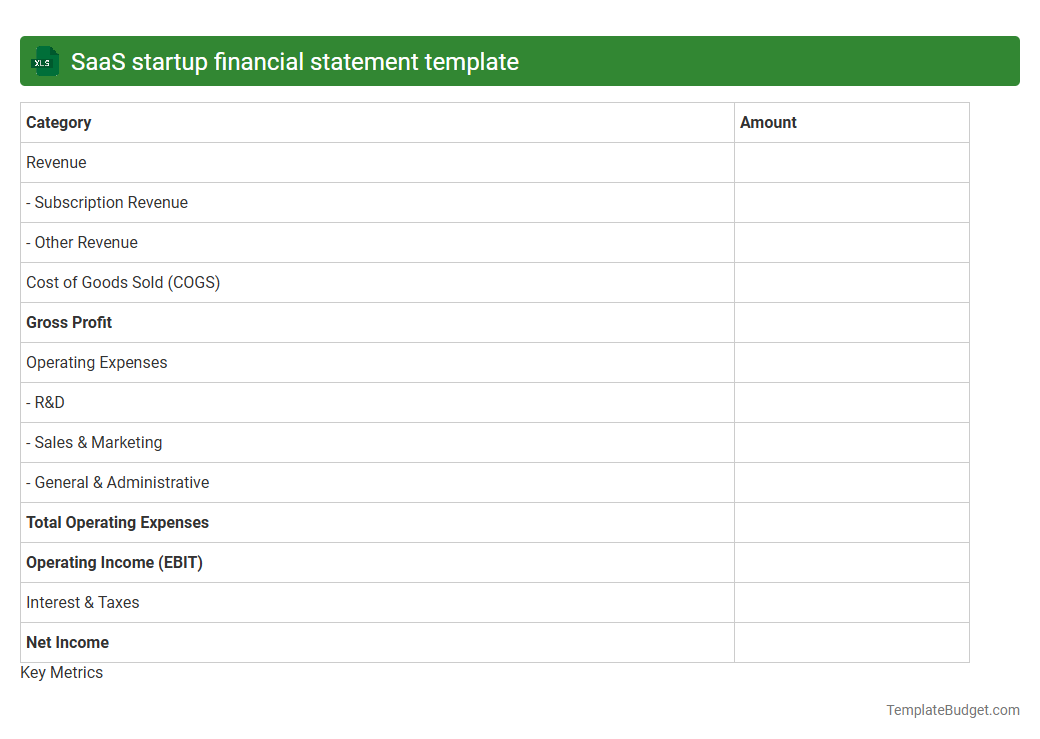
Task: Select the Interest & Taxes row
Action: (83, 602)
